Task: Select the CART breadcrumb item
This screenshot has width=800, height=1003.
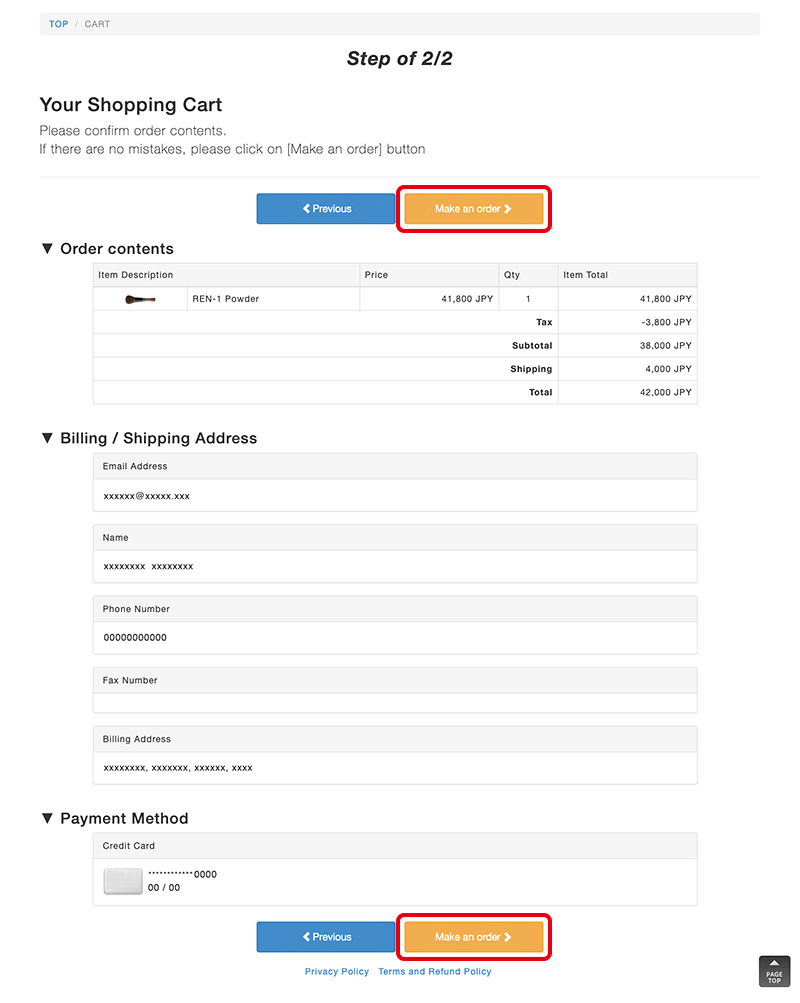Action: [x=97, y=24]
